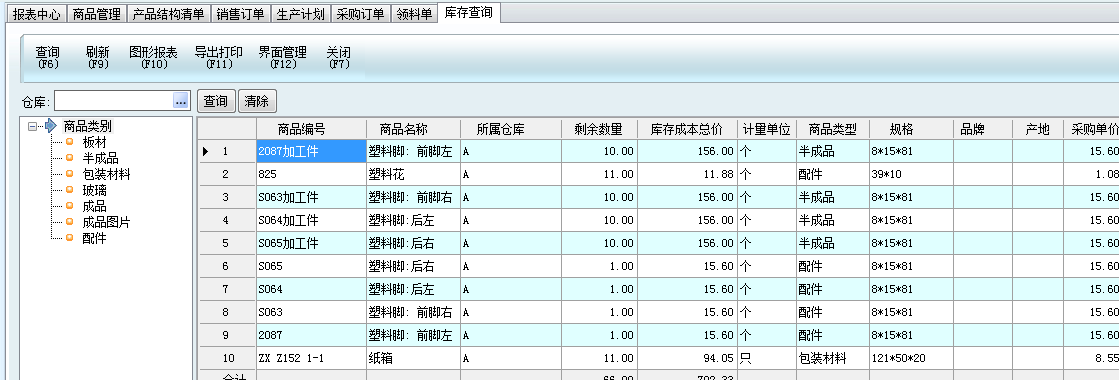Click 导出打印 (F11) in toolbar
Viewport: 1119px width, 380px height.
point(218,57)
